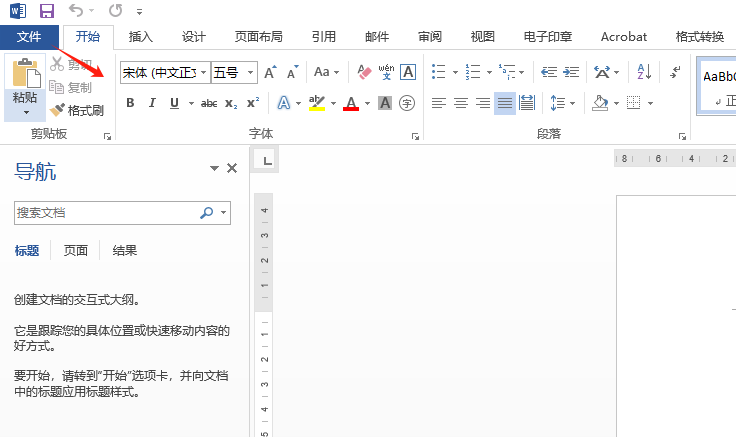The width and height of the screenshot is (736, 437).
Task: Toggle strikethrough abc formatting
Action: (209, 103)
